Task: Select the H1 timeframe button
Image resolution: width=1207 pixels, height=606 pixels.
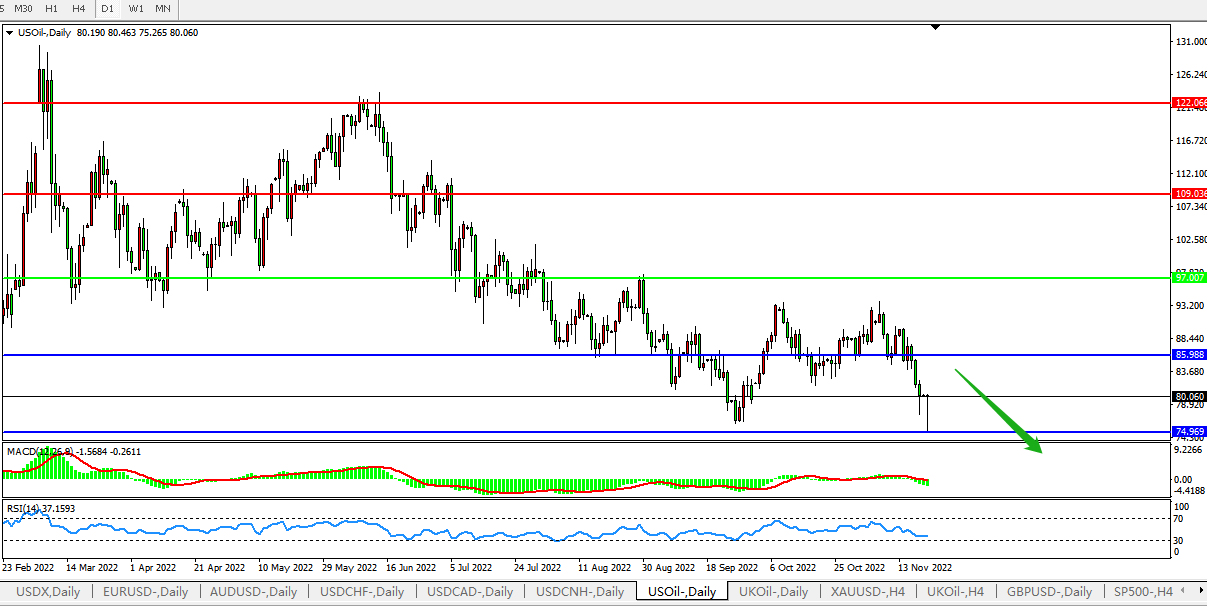Action: (51, 8)
